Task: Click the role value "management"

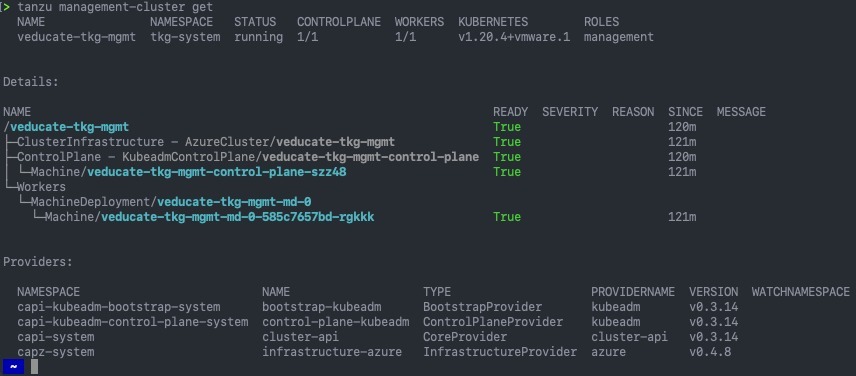Action: pyautogui.click(x=619, y=37)
